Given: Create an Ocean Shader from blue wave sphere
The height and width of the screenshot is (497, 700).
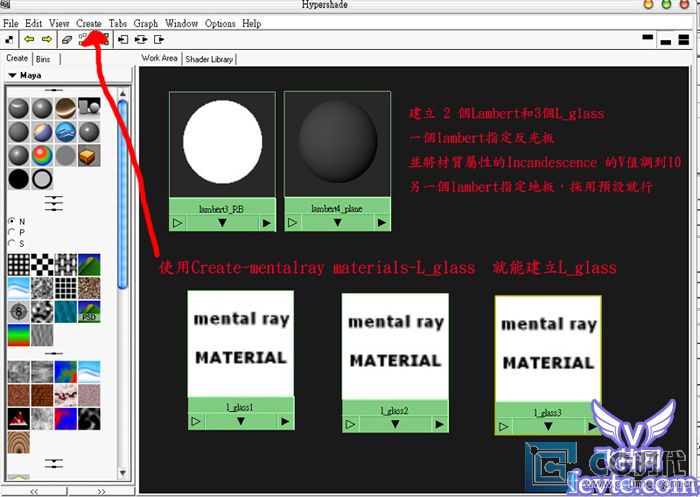Looking at the screenshot, I should point(66,132).
